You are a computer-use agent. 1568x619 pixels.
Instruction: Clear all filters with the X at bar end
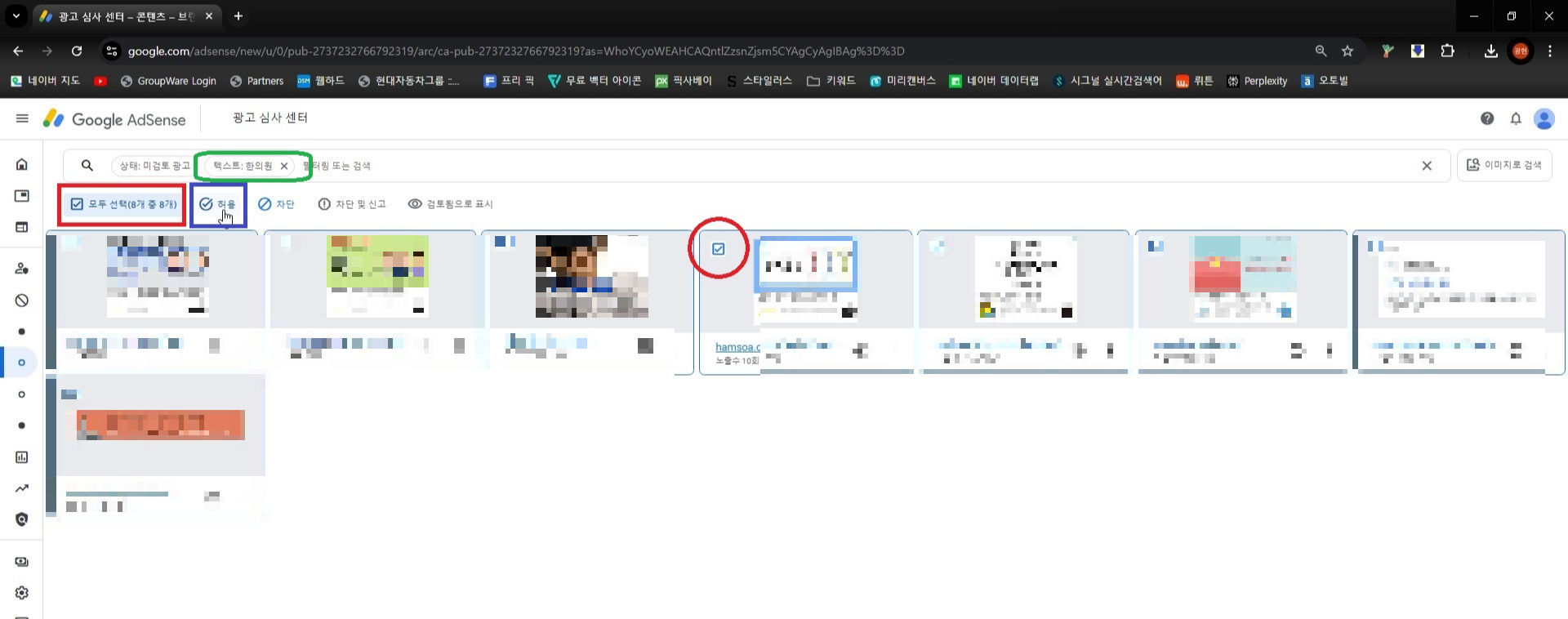1427,166
